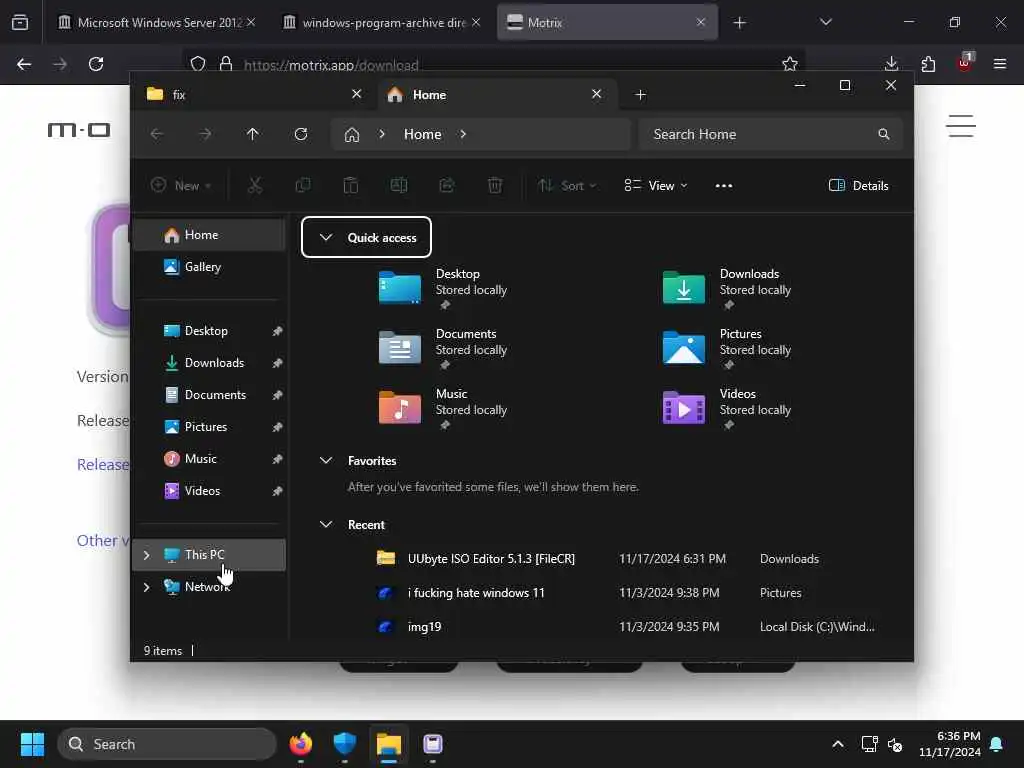1024x768 pixels.
Task: Select Music in the navigation pane
Action: pos(209,459)
